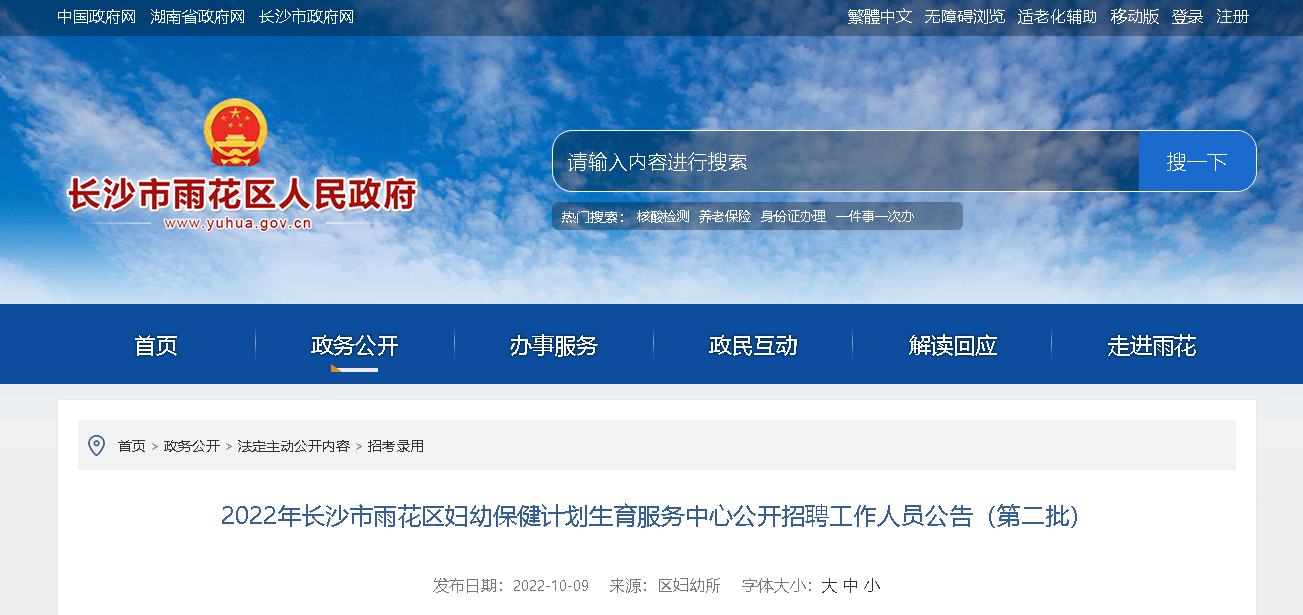Enable 适老化辅助 mode
Viewport: 1303px width, 615px height.
point(1057,17)
